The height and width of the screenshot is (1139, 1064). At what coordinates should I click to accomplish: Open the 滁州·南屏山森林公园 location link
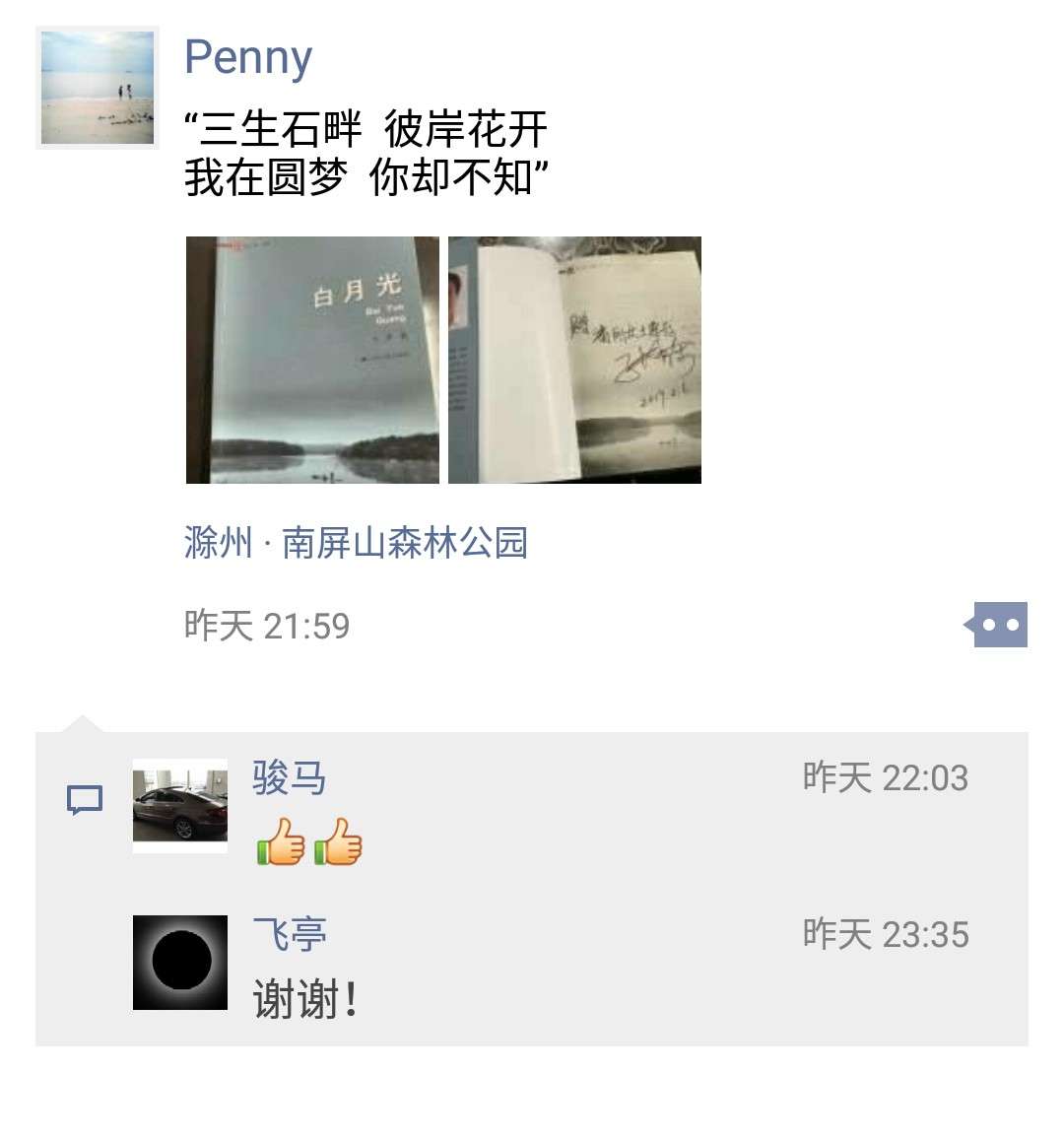pyautogui.click(x=356, y=543)
